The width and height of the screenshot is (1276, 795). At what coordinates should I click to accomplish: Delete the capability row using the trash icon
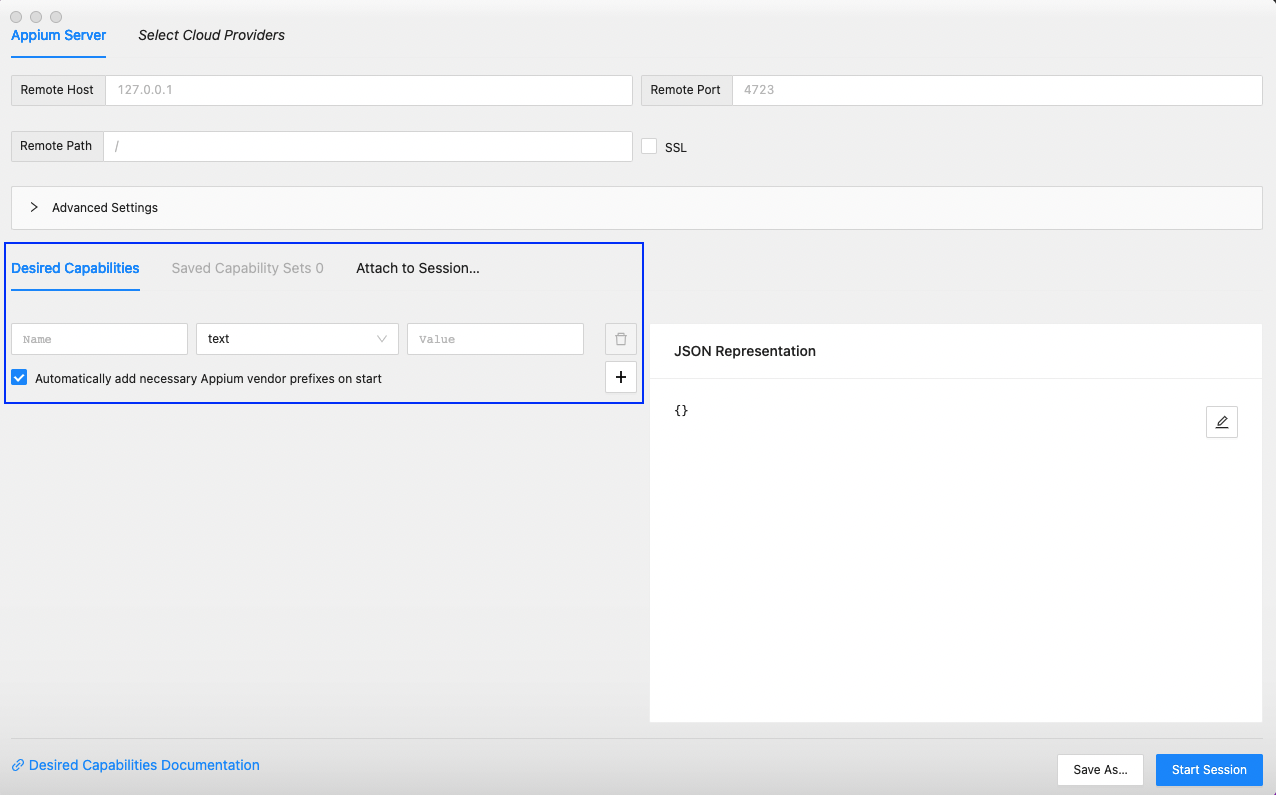point(620,338)
